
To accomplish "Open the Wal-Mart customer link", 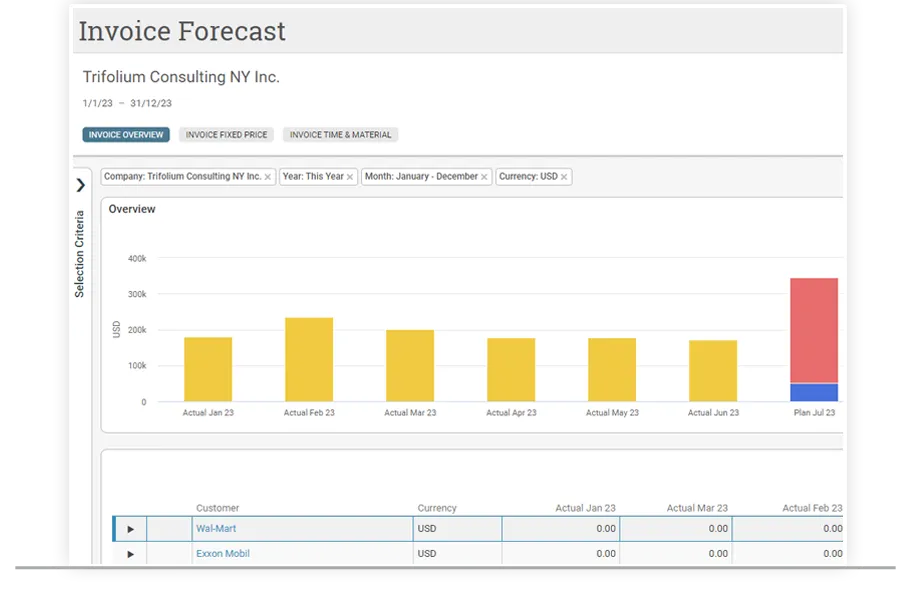I will 216,529.
